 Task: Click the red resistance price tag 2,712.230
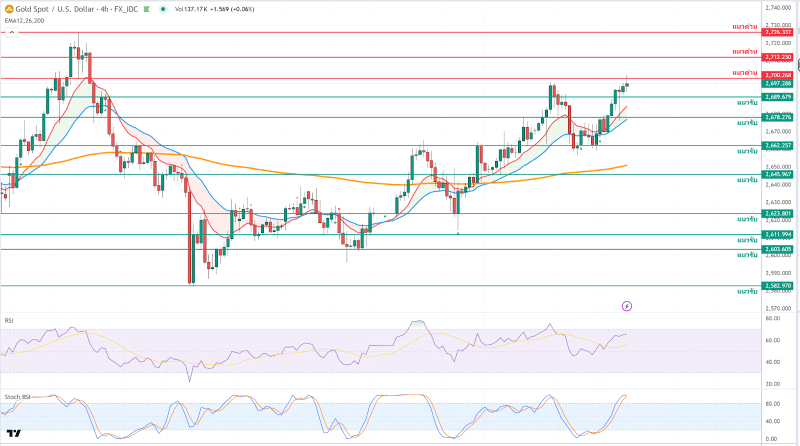click(778, 57)
